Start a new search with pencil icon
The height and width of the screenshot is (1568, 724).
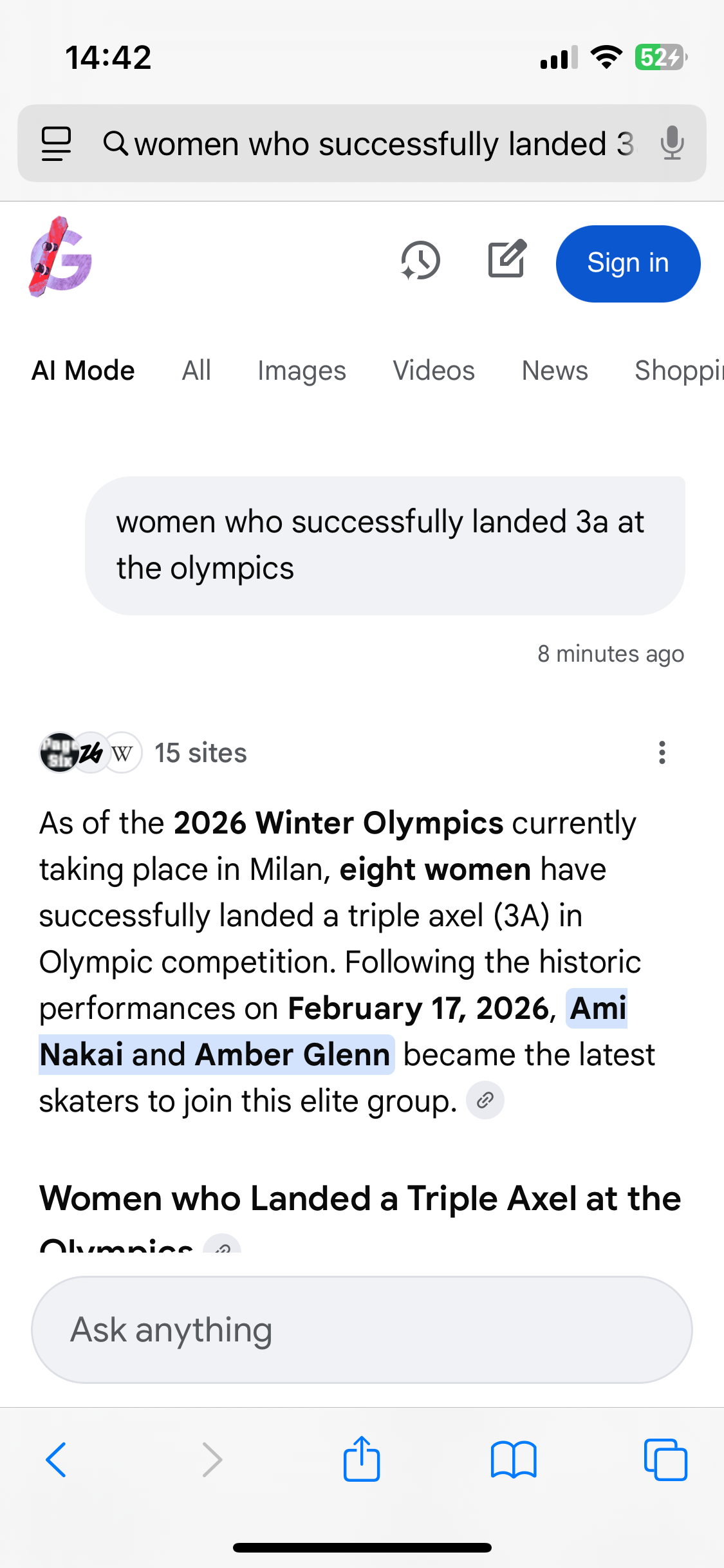(x=507, y=260)
